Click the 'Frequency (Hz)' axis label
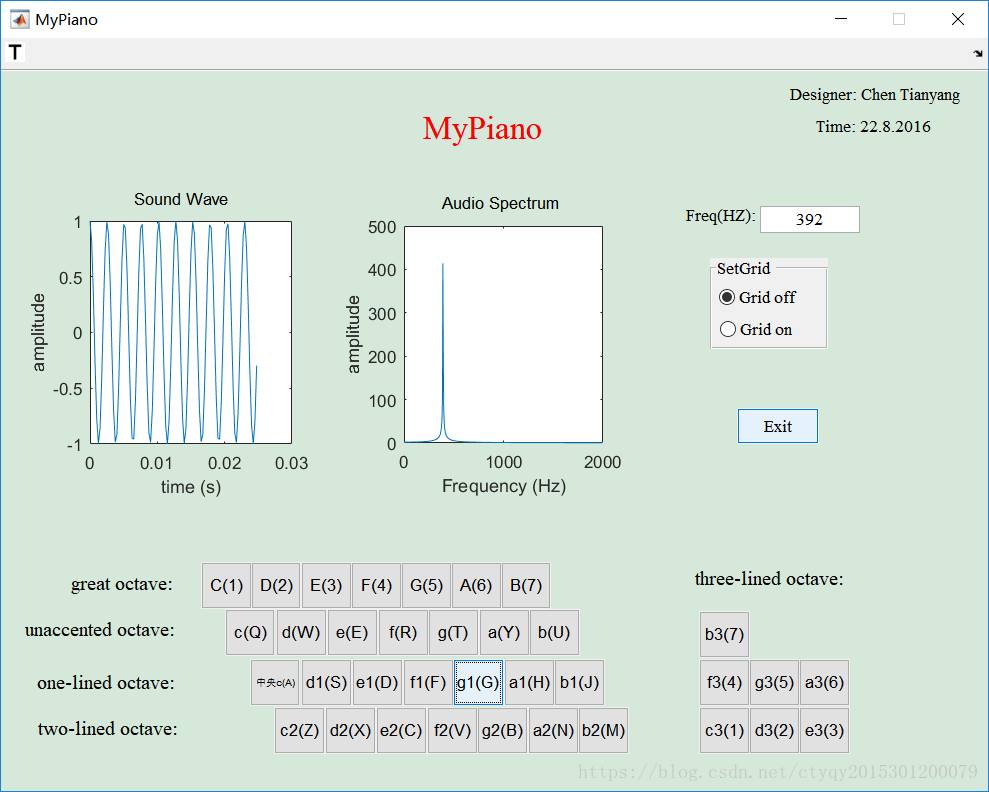Viewport: 989px width, 792px height. click(504, 486)
